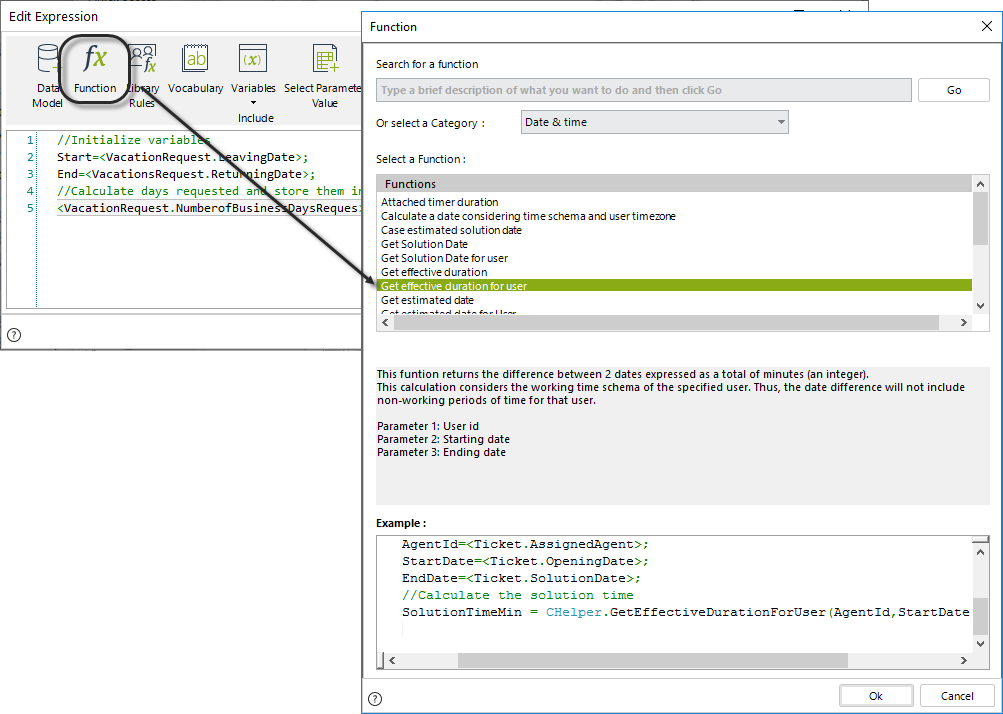The height and width of the screenshot is (714, 1003).
Task: Click the Ok button
Action: pos(876,696)
